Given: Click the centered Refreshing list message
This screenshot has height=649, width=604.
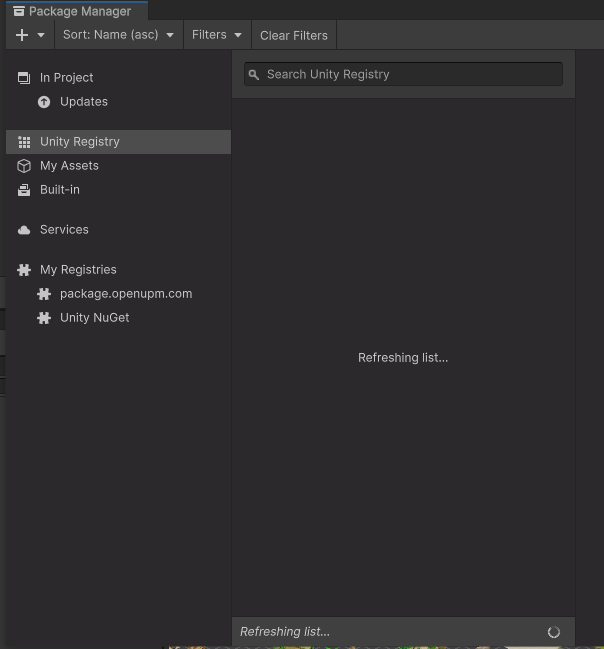Looking at the screenshot, I should [x=403, y=358].
